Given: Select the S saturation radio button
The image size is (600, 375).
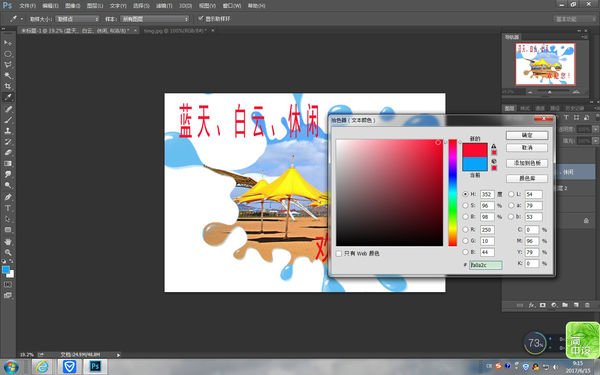Looking at the screenshot, I should click(x=465, y=205).
